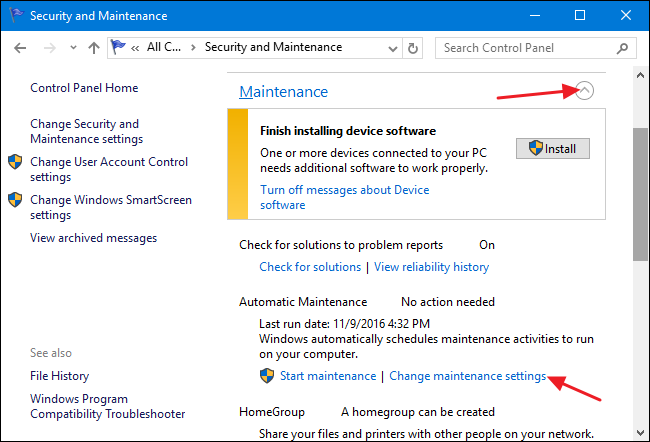Open View reliability history
650x442 pixels.
tap(432, 267)
